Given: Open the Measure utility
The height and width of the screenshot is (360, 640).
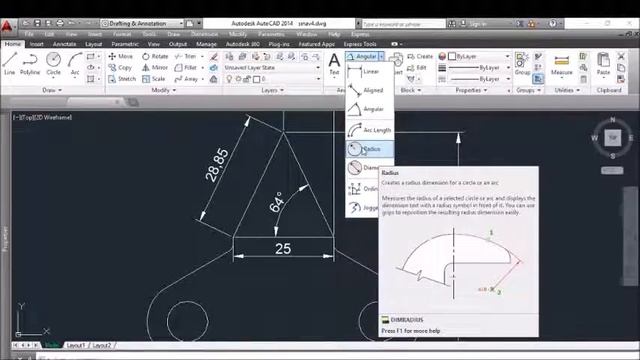Looking at the screenshot, I should (562, 64).
